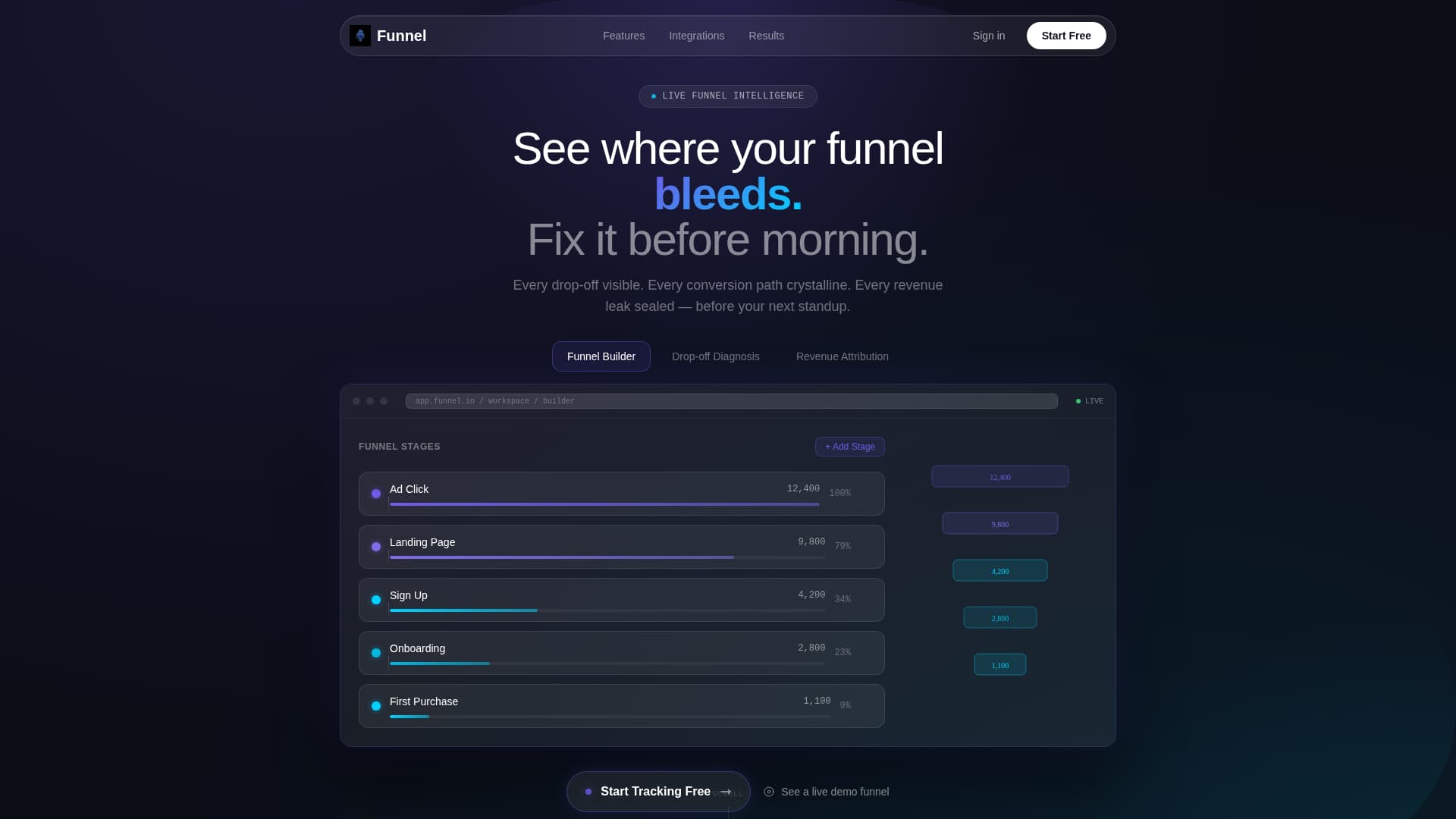Select the Ad Click stage row

click(x=621, y=494)
